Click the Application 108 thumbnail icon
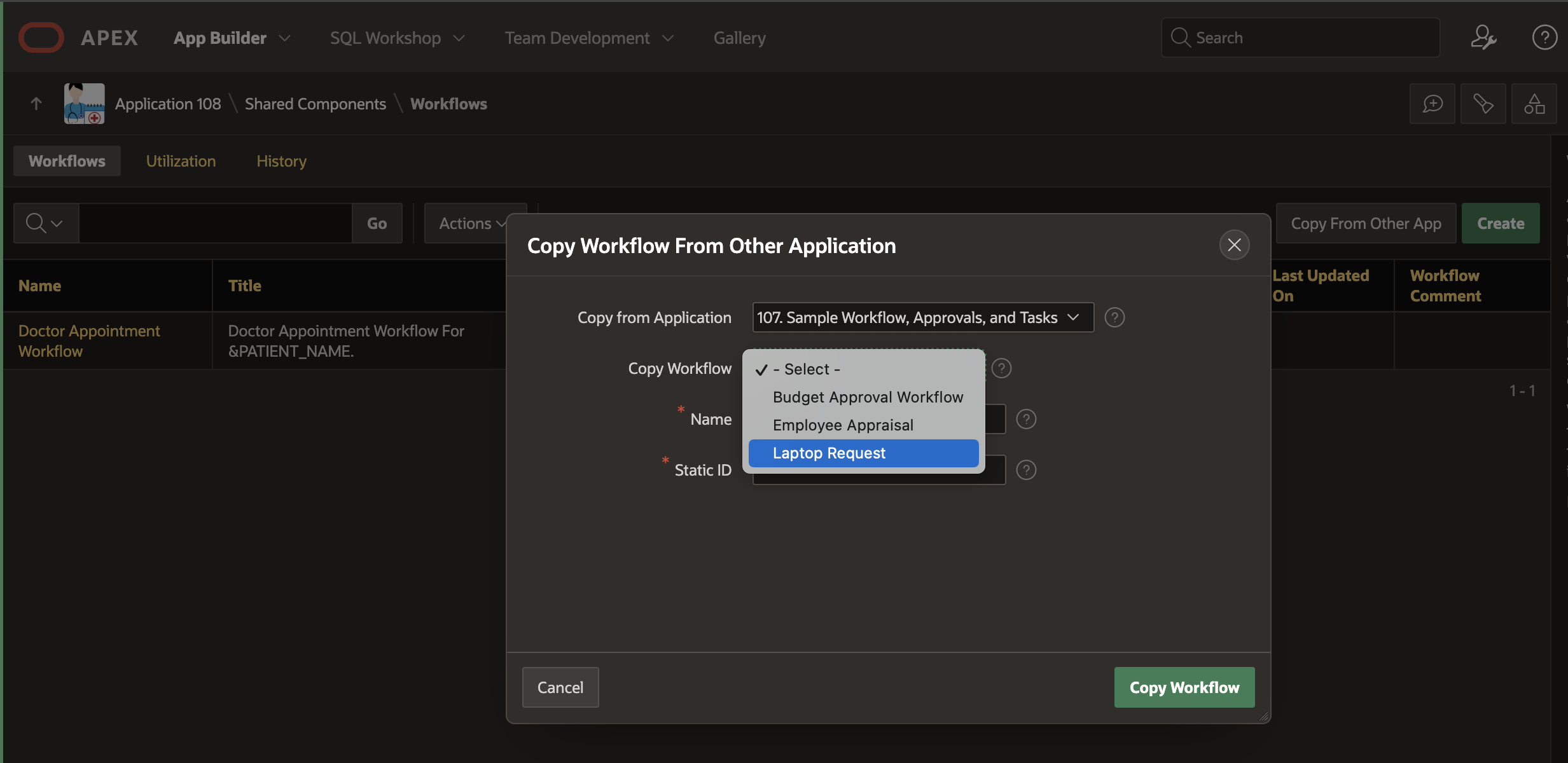The height and width of the screenshot is (763, 1568). coord(84,104)
